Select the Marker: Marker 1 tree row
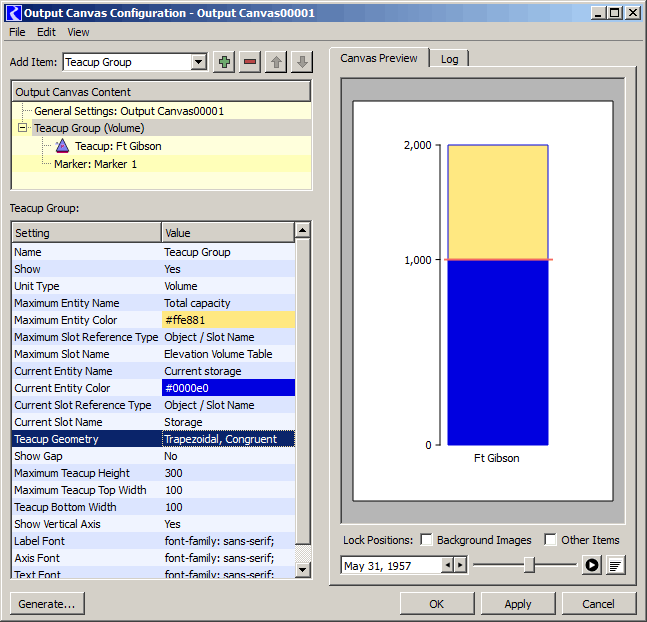 point(162,164)
